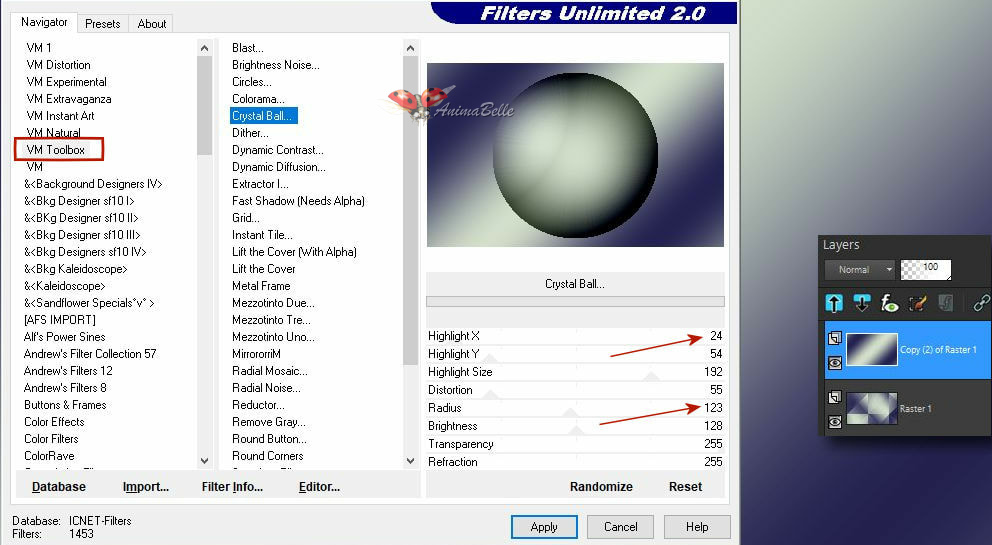This screenshot has width=992, height=545.
Task: Click the Highlight X slider
Action: (575, 336)
